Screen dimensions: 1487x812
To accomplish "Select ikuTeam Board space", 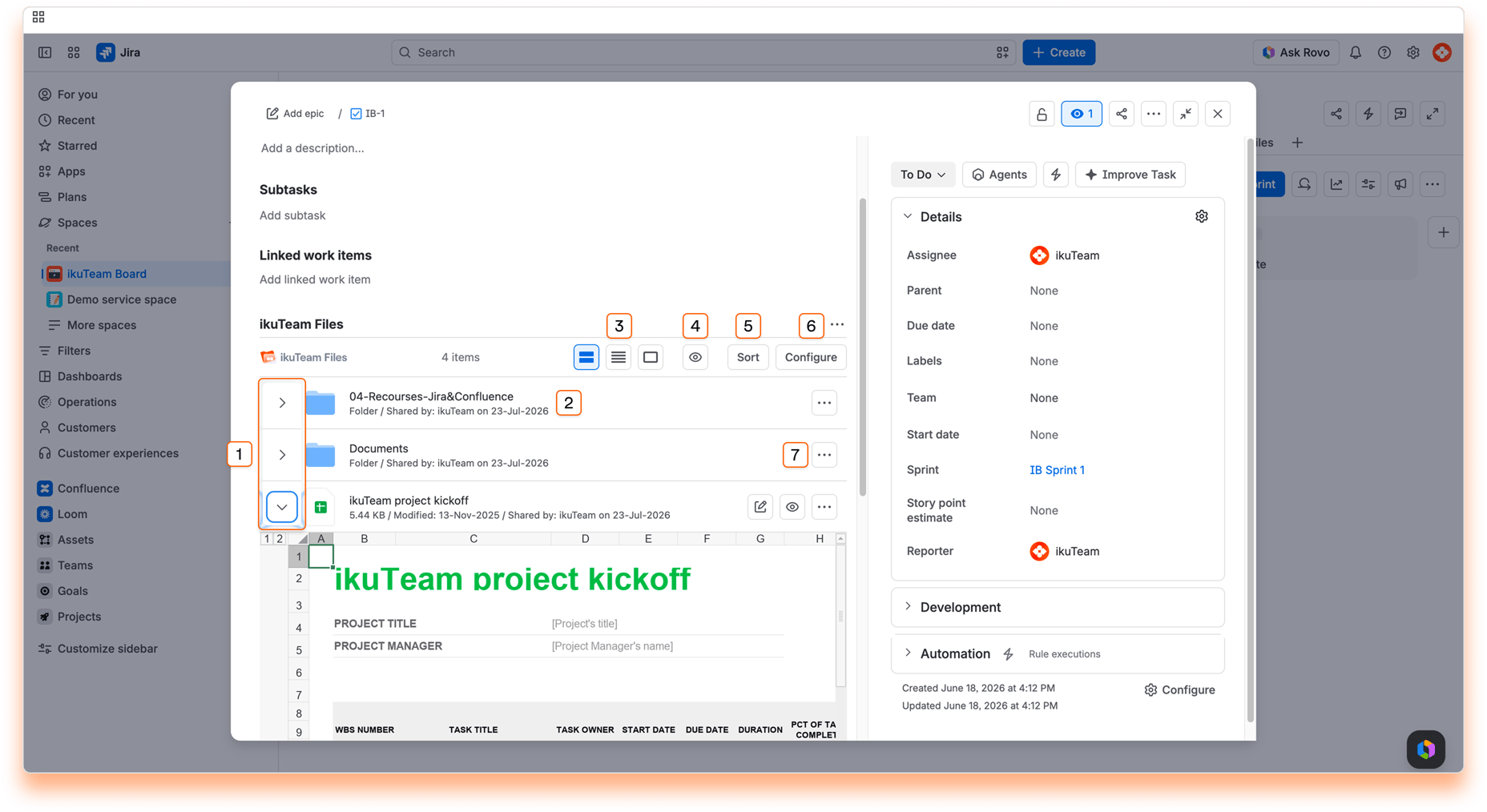I will click(107, 274).
